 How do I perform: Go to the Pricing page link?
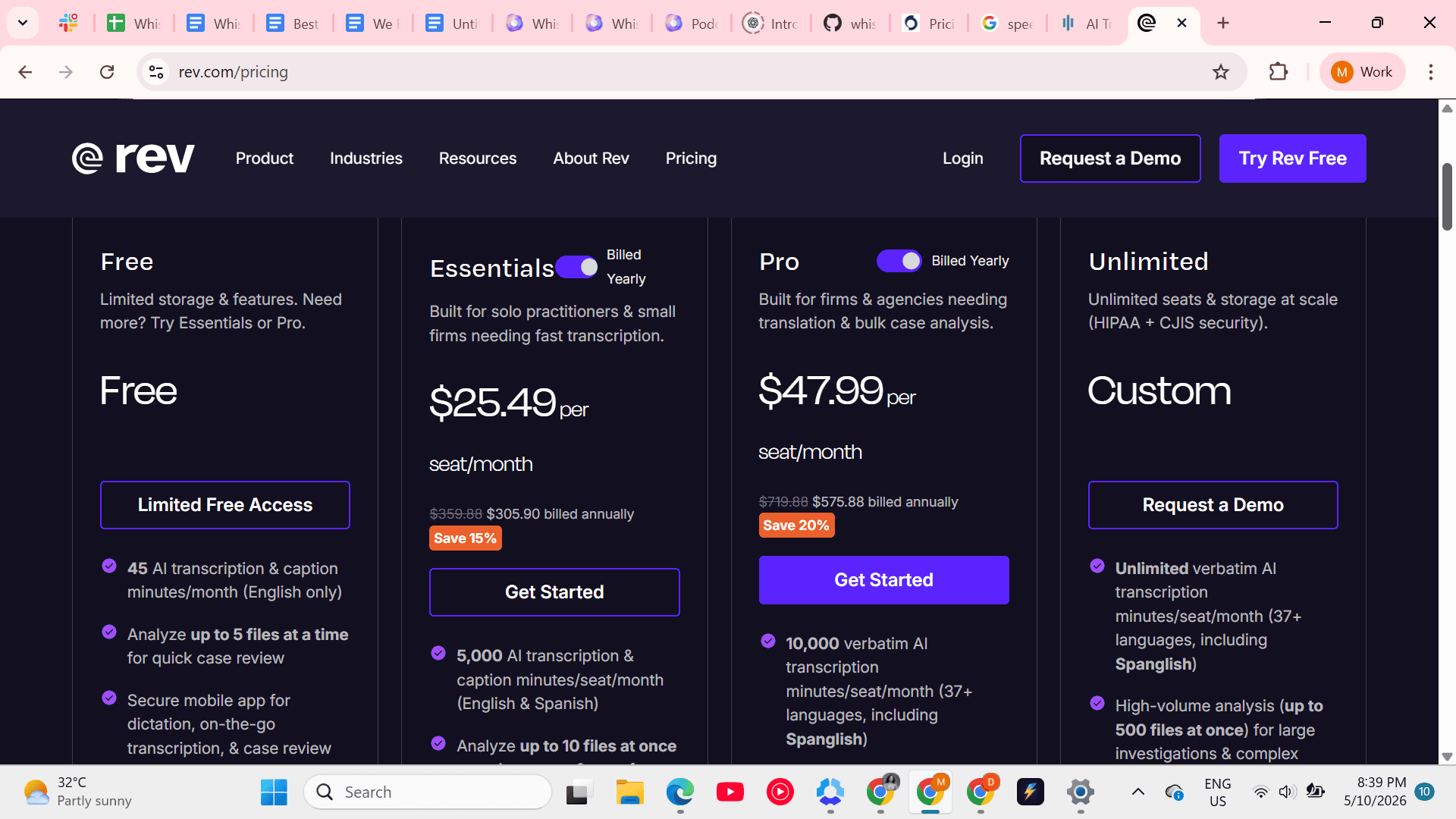pos(691,158)
